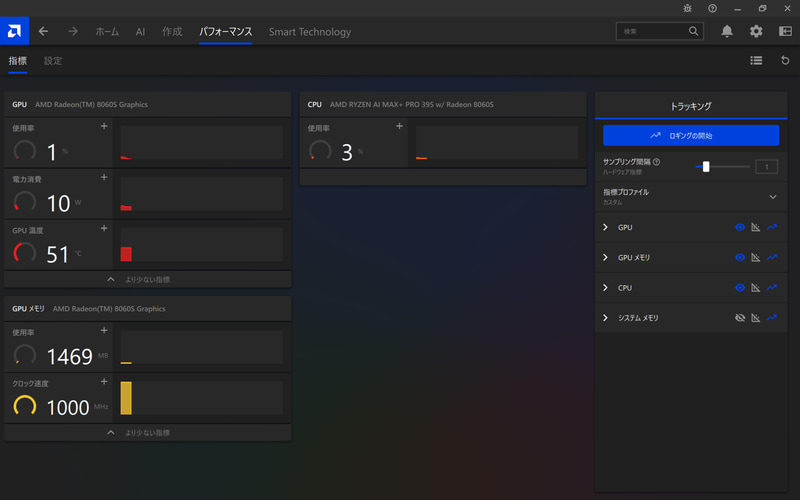
Task: Toggle CPU logging trend icon
Action: (772, 288)
